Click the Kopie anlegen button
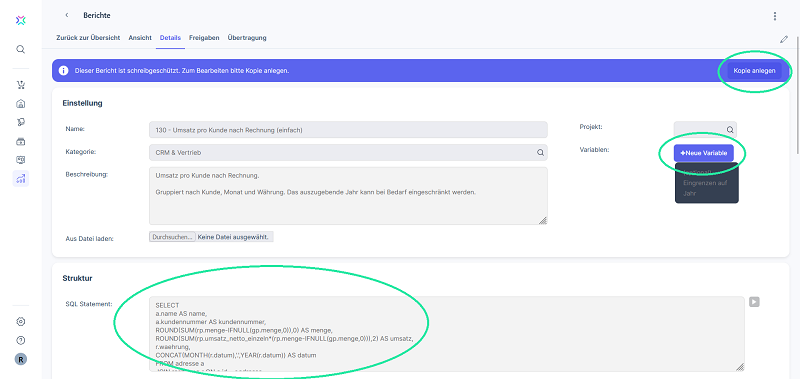The height and width of the screenshot is (379, 800). 754,71
